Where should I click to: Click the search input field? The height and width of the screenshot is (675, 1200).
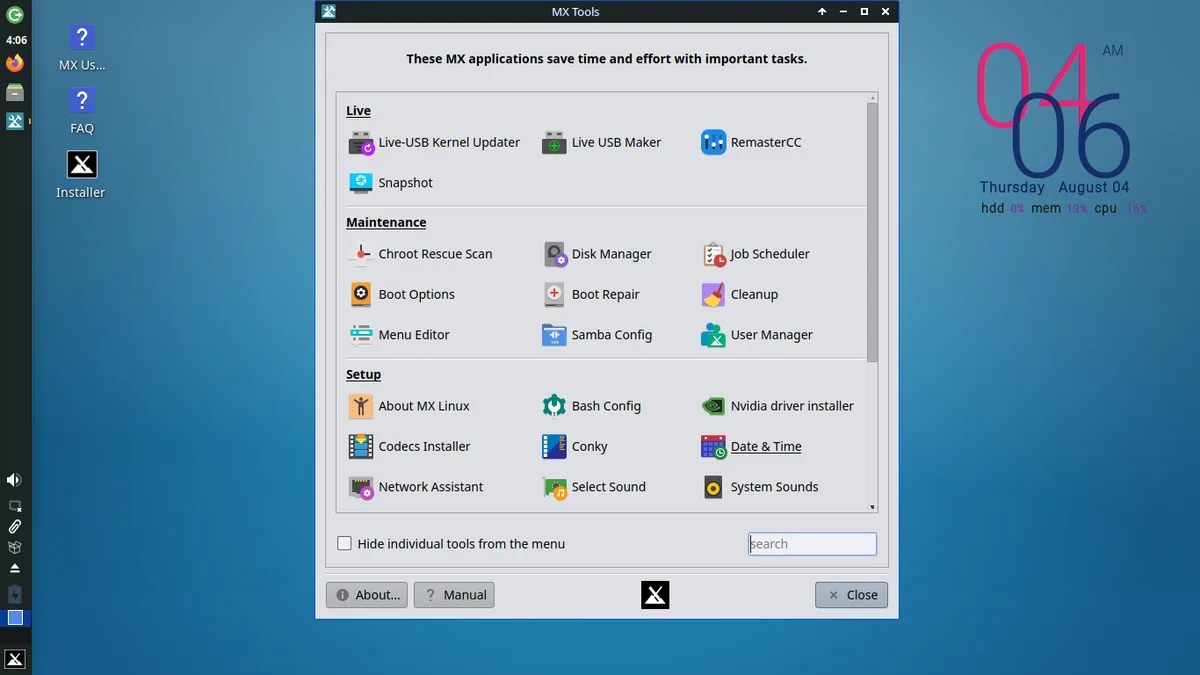[x=812, y=544]
